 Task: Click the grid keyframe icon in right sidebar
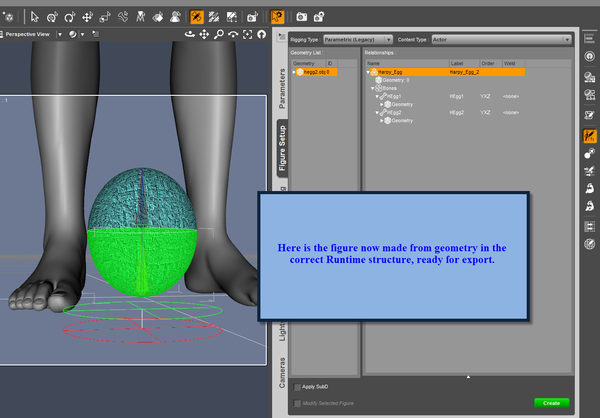(590, 226)
